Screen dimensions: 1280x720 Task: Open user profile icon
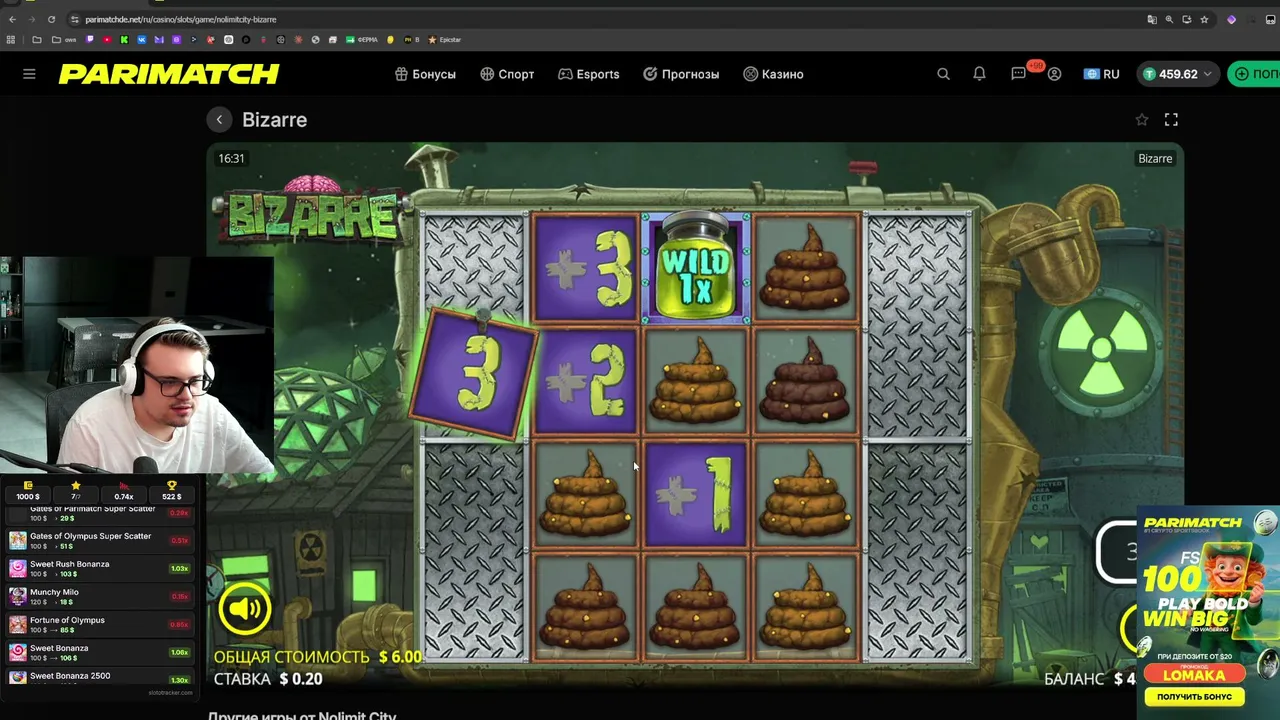(1054, 74)
